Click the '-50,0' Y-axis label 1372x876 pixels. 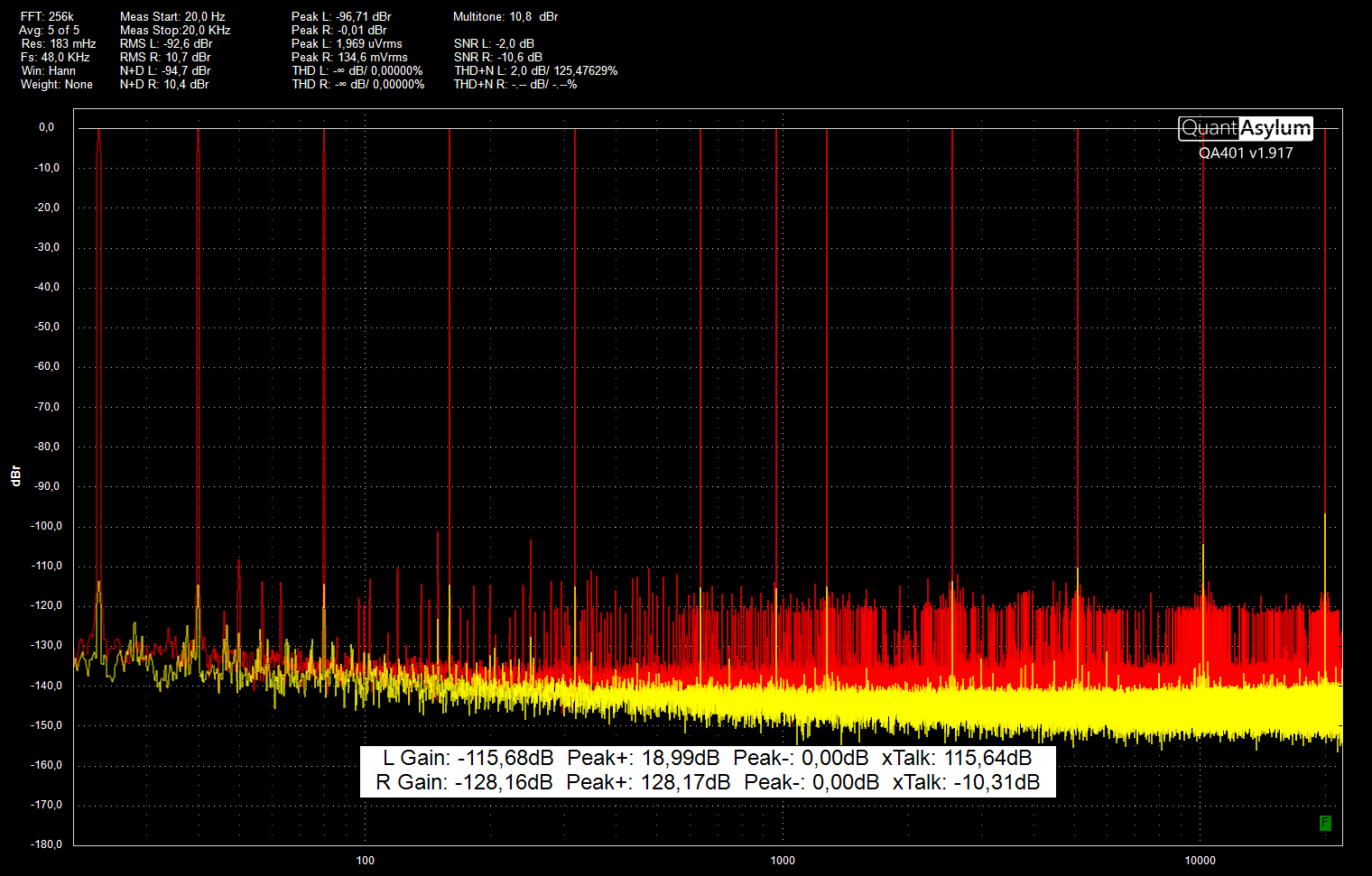[x=47, y=327]
